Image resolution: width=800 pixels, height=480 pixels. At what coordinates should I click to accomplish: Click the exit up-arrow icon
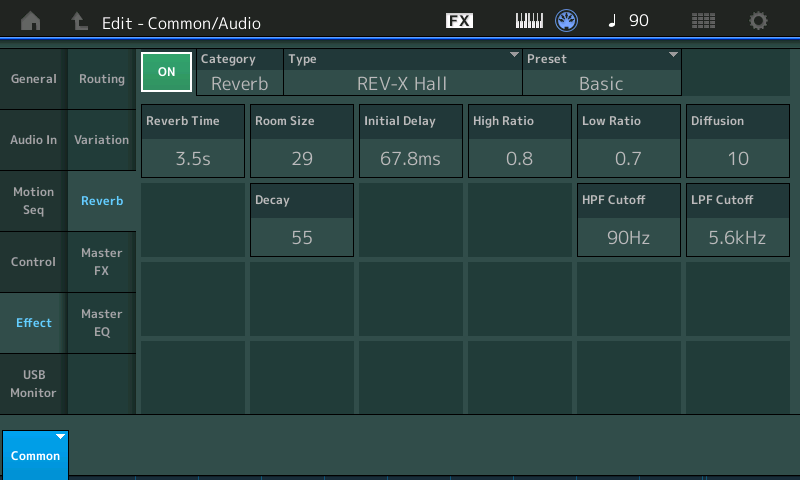coord(79,21)
